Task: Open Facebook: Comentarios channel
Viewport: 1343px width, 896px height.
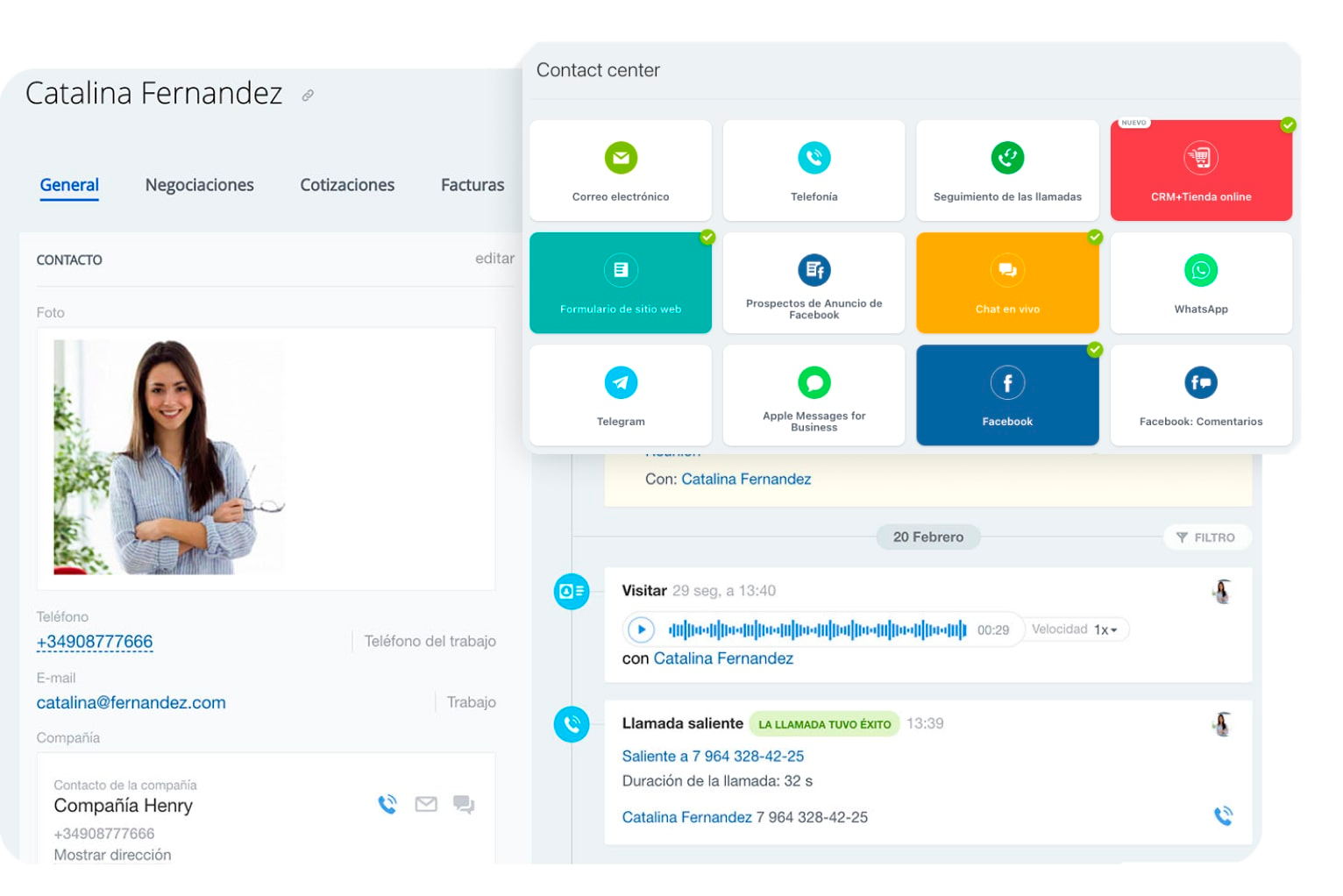Action: coord(1200,395)
